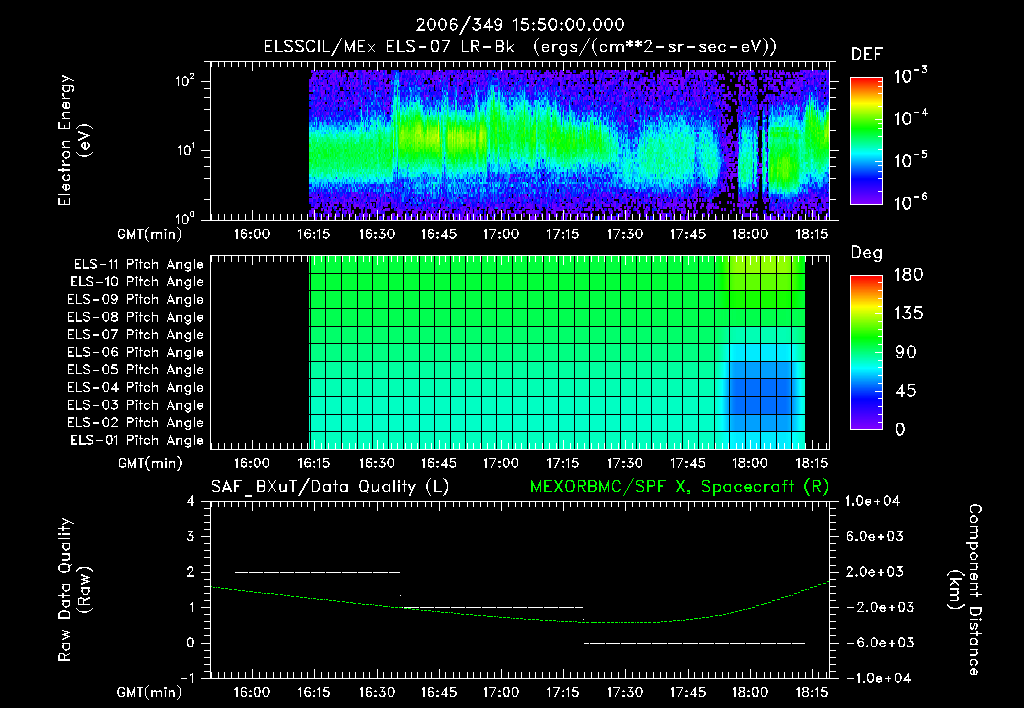This screenshot has width=1024, height=708.
Task: Click the 18:15 time tick under data quality panel
Action: click(x=812, y=692)
